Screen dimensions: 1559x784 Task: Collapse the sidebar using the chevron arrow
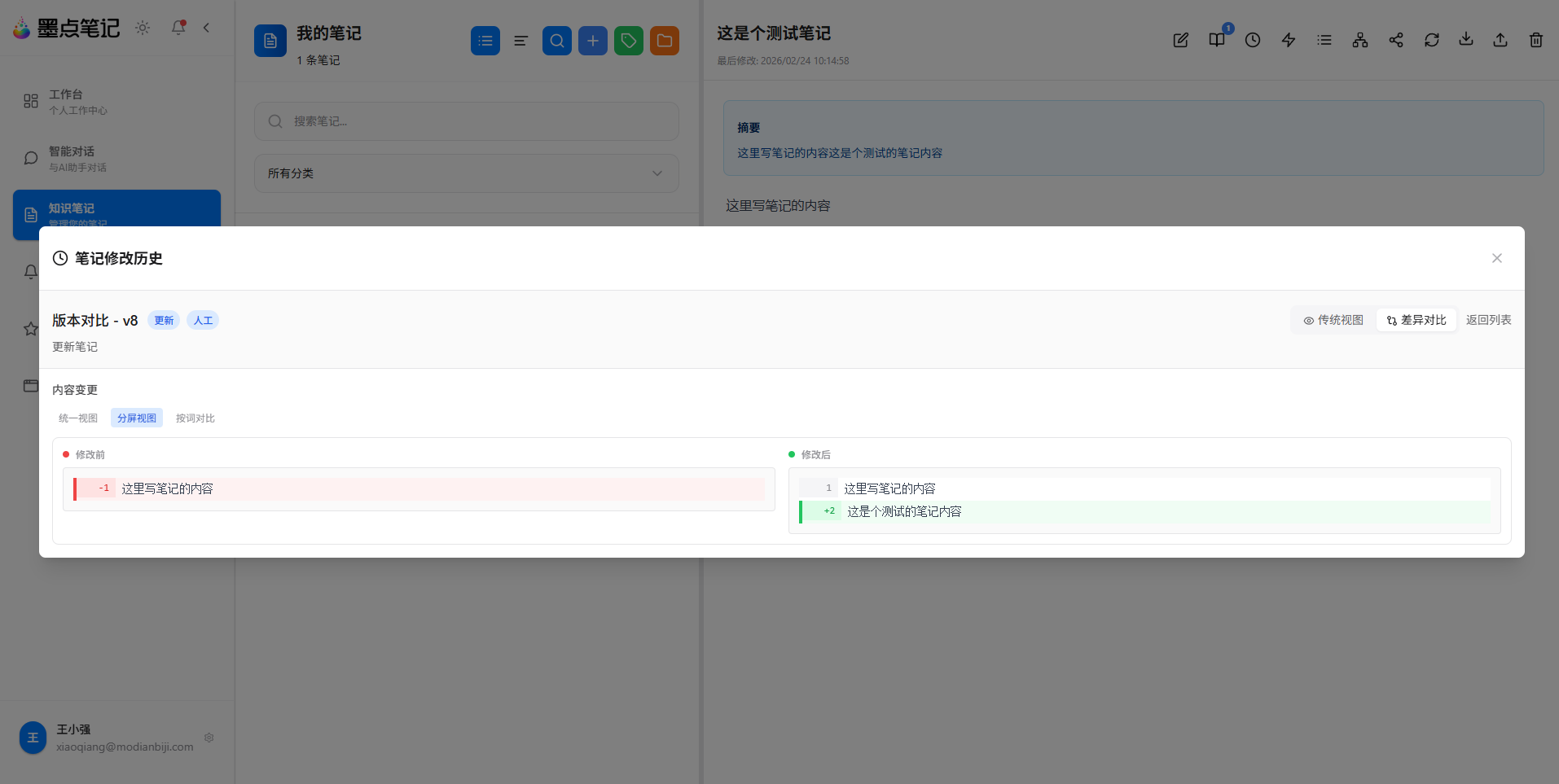[x=207, y=28]
